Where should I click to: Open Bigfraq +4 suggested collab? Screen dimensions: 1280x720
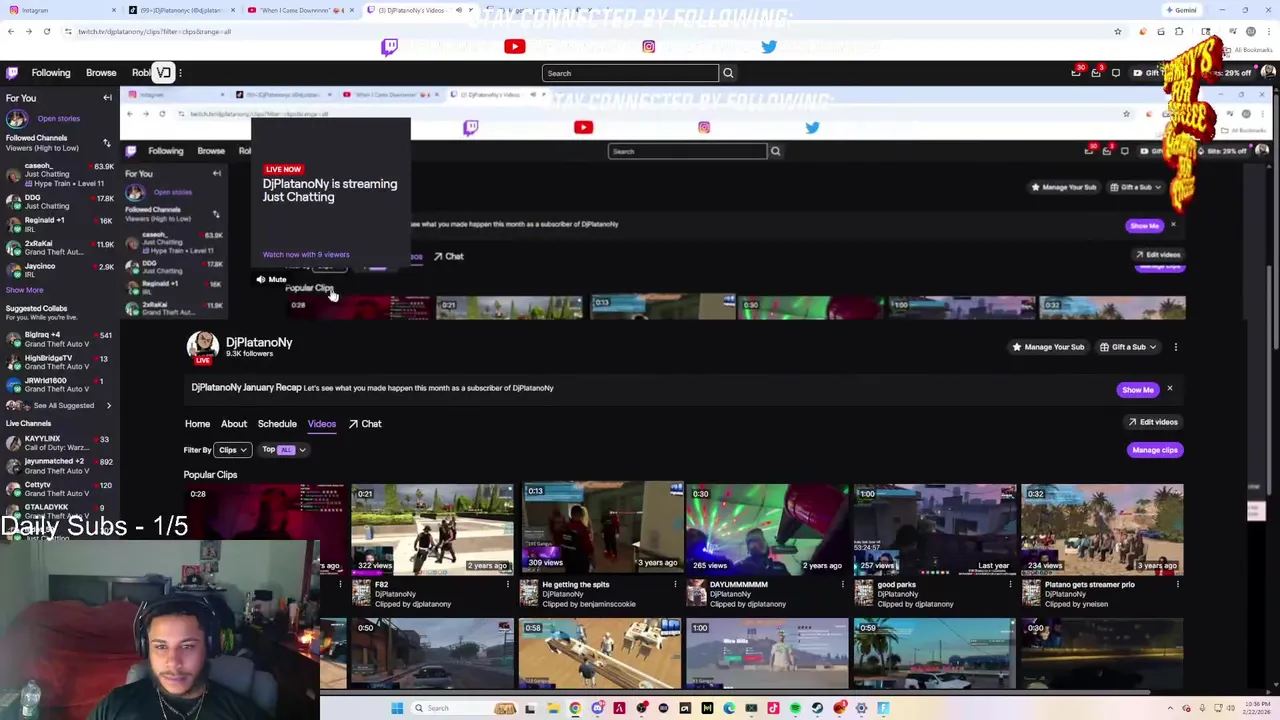click(x=59, y=339)
